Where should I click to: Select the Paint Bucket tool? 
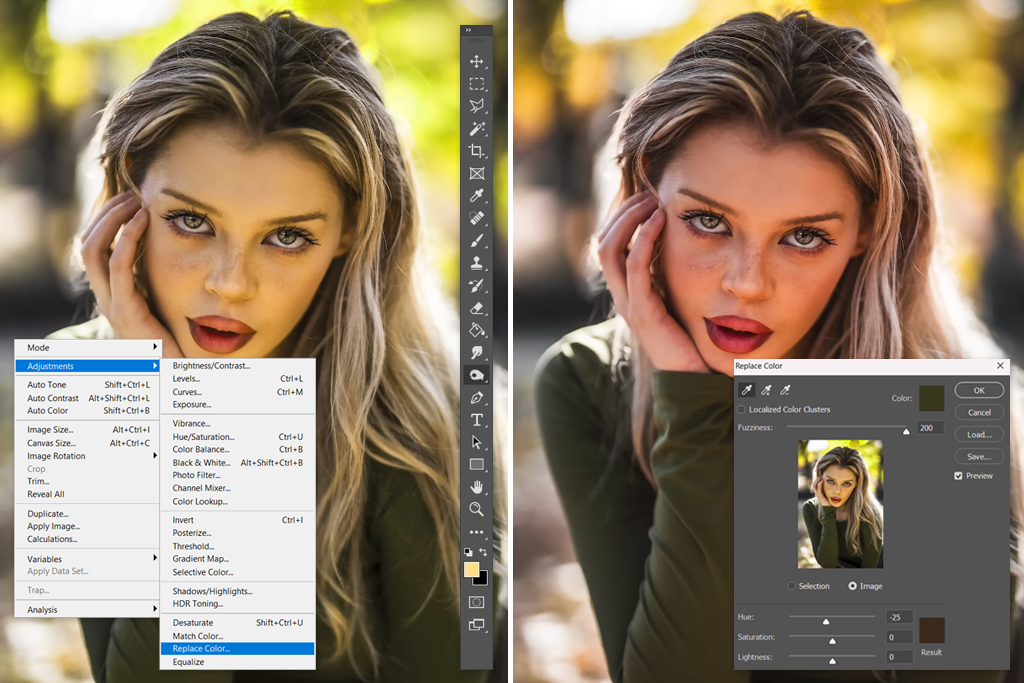click(477, 330)
